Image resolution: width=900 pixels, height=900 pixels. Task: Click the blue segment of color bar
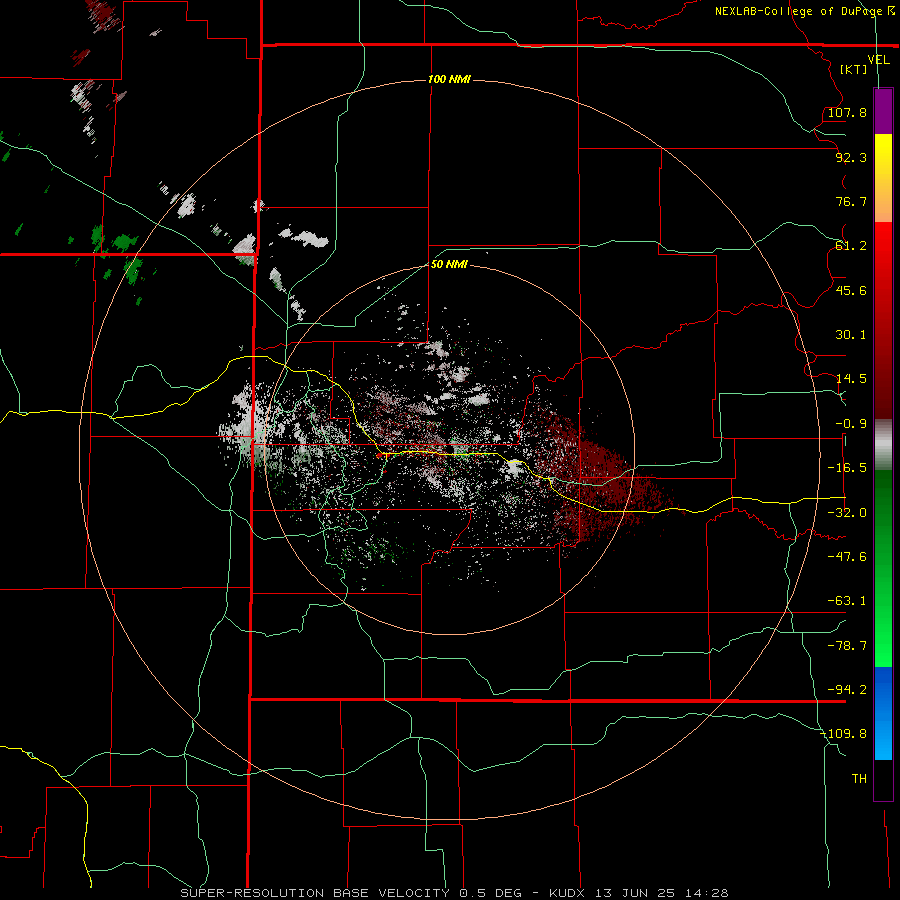pyautogui.click(x=883, y=713)
